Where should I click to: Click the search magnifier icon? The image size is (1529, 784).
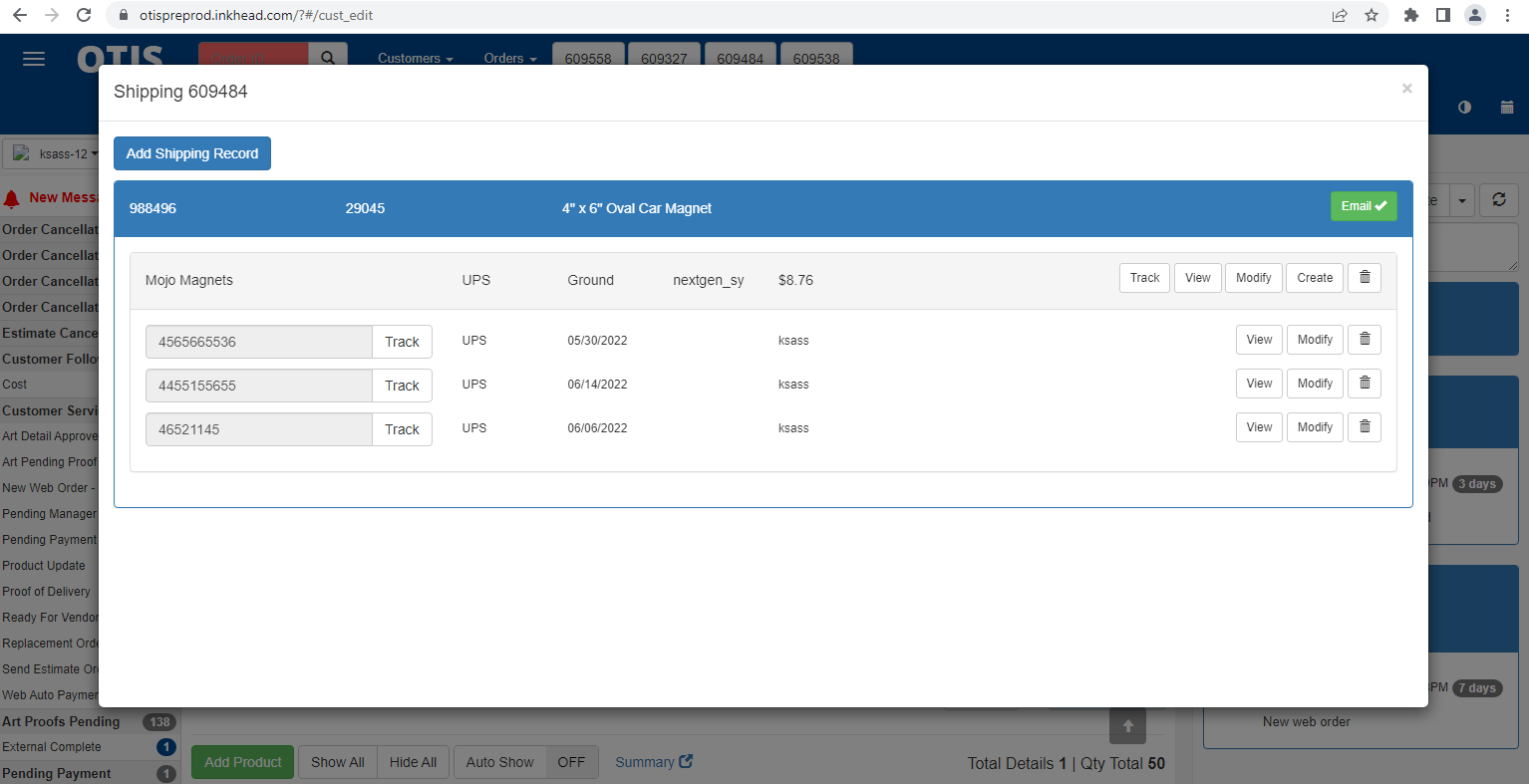pyautogui.click(x=328, y=57)
